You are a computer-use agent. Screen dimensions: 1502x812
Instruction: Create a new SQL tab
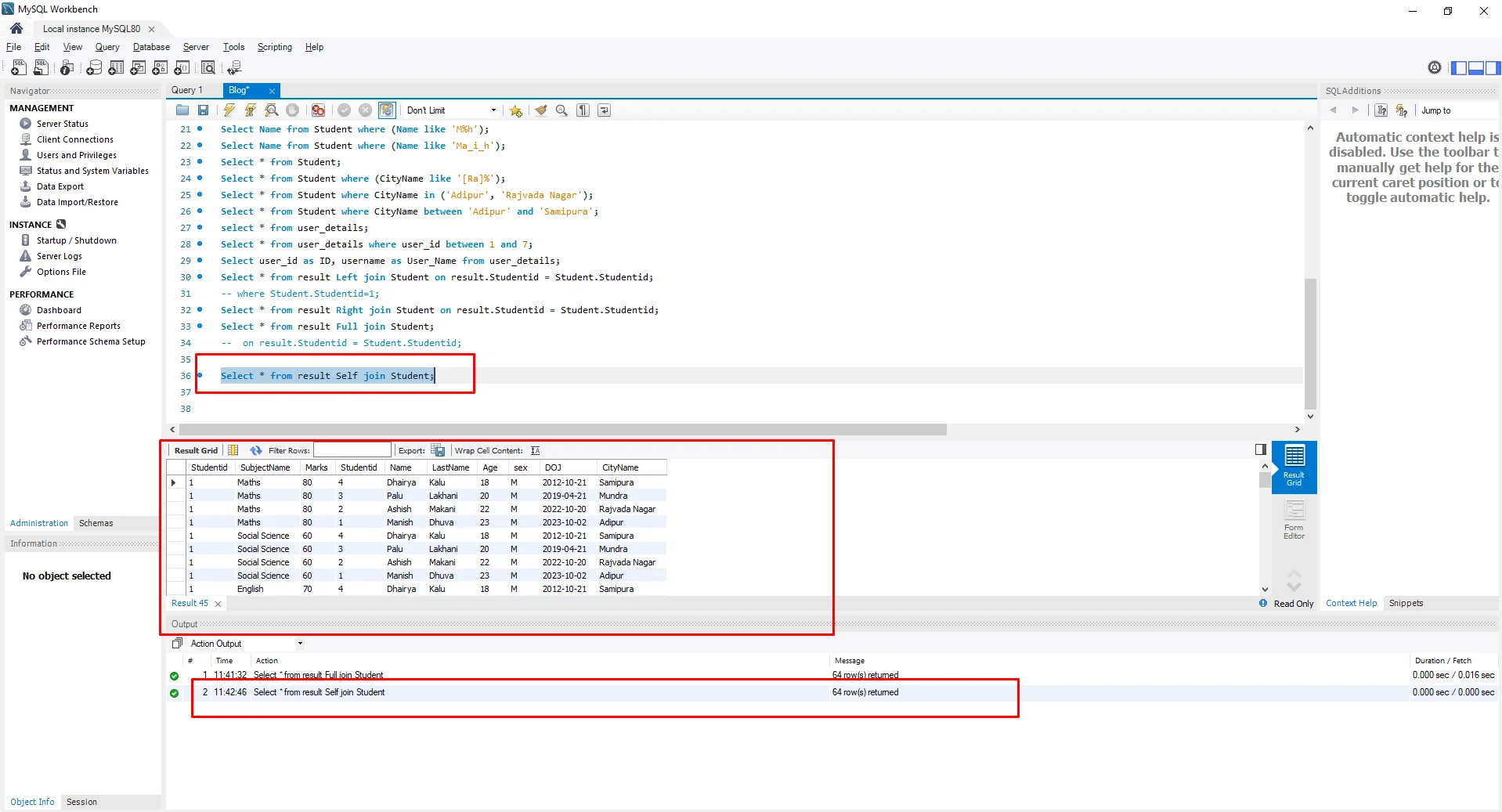pyautogui.click(x=17, y=68)
